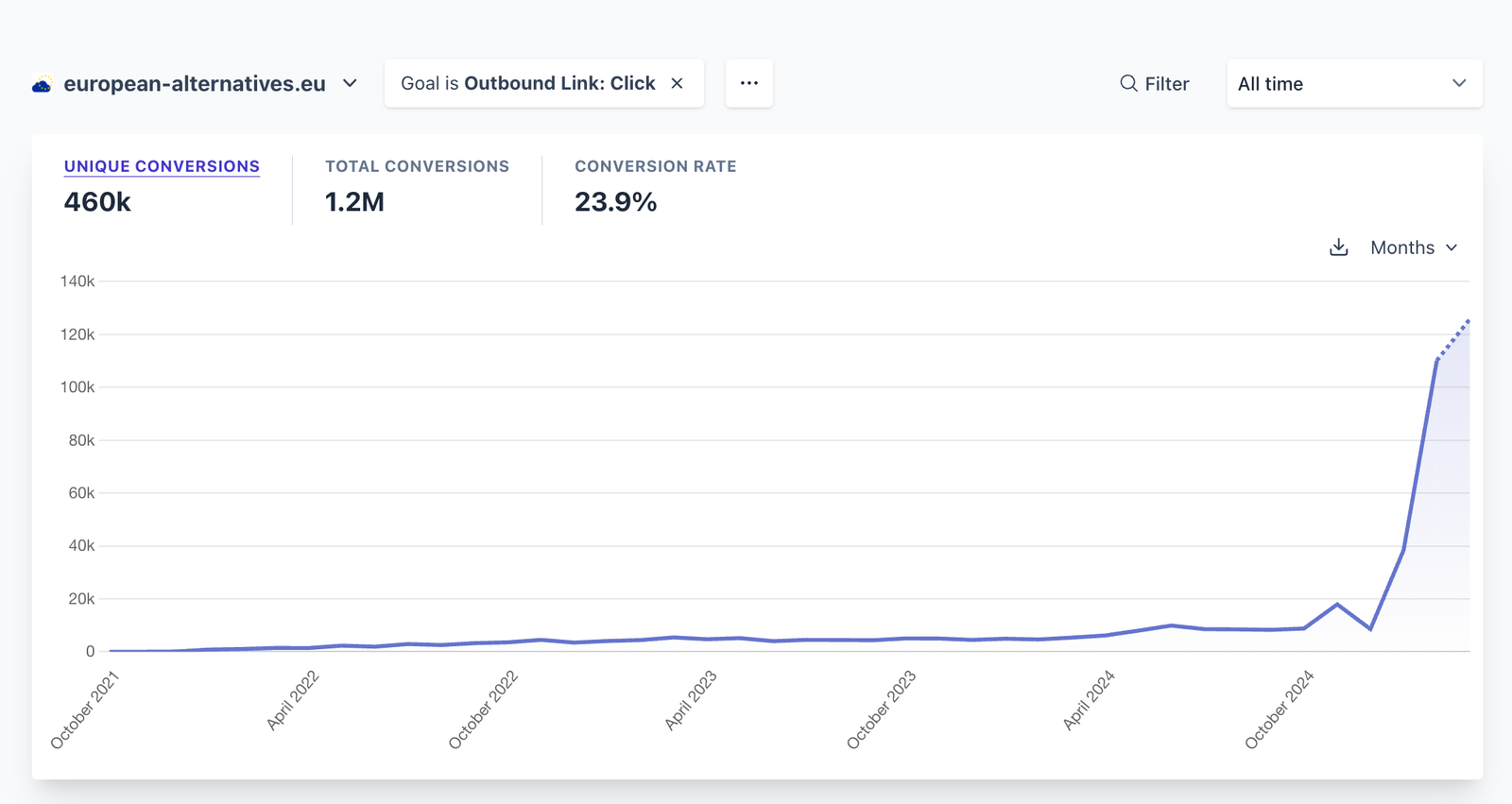The height and width of the screenshot is (804, 1512).
Task: Click the Filter text label
Action: (x=1167, y=84)
